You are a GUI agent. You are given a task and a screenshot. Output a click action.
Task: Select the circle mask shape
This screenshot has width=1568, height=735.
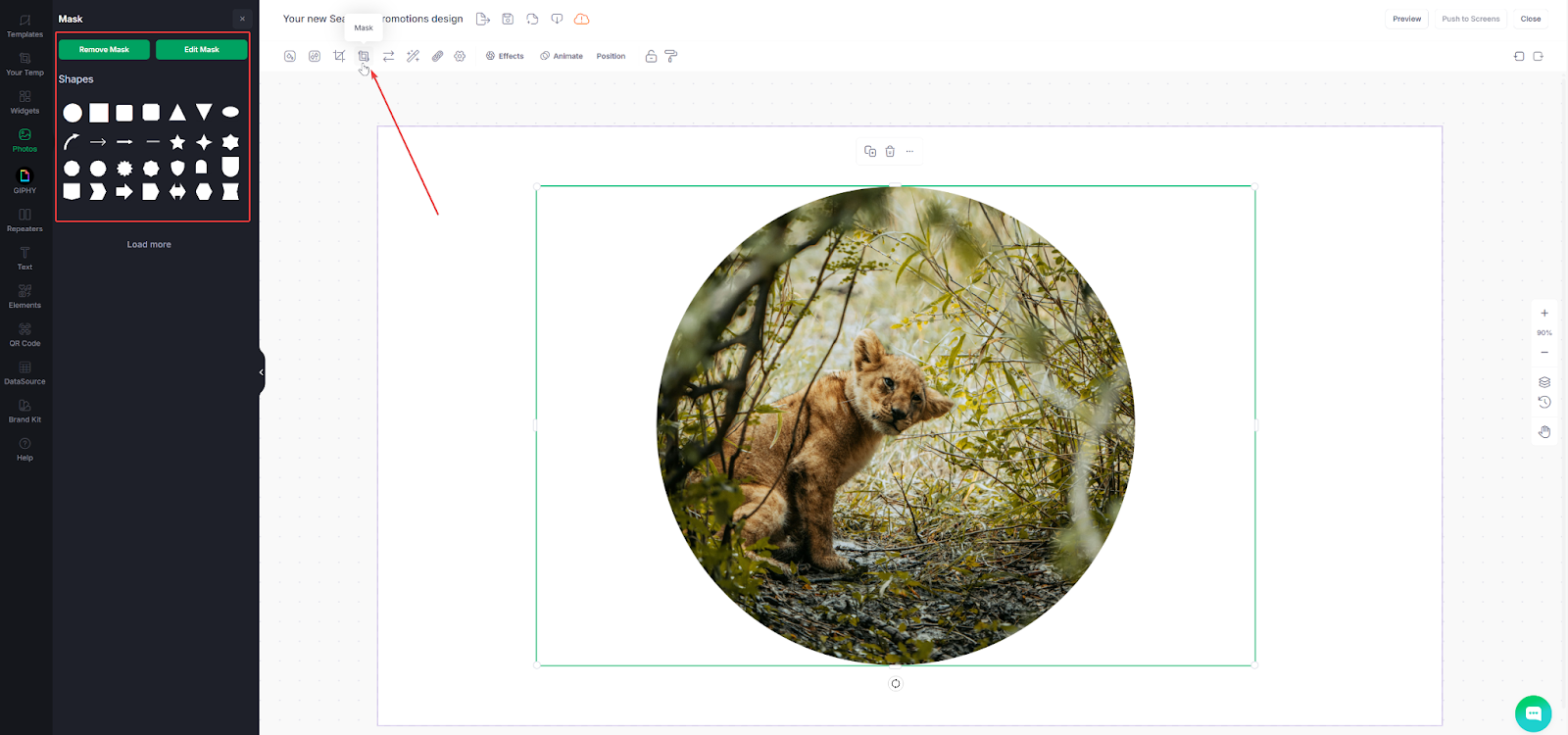73,113
